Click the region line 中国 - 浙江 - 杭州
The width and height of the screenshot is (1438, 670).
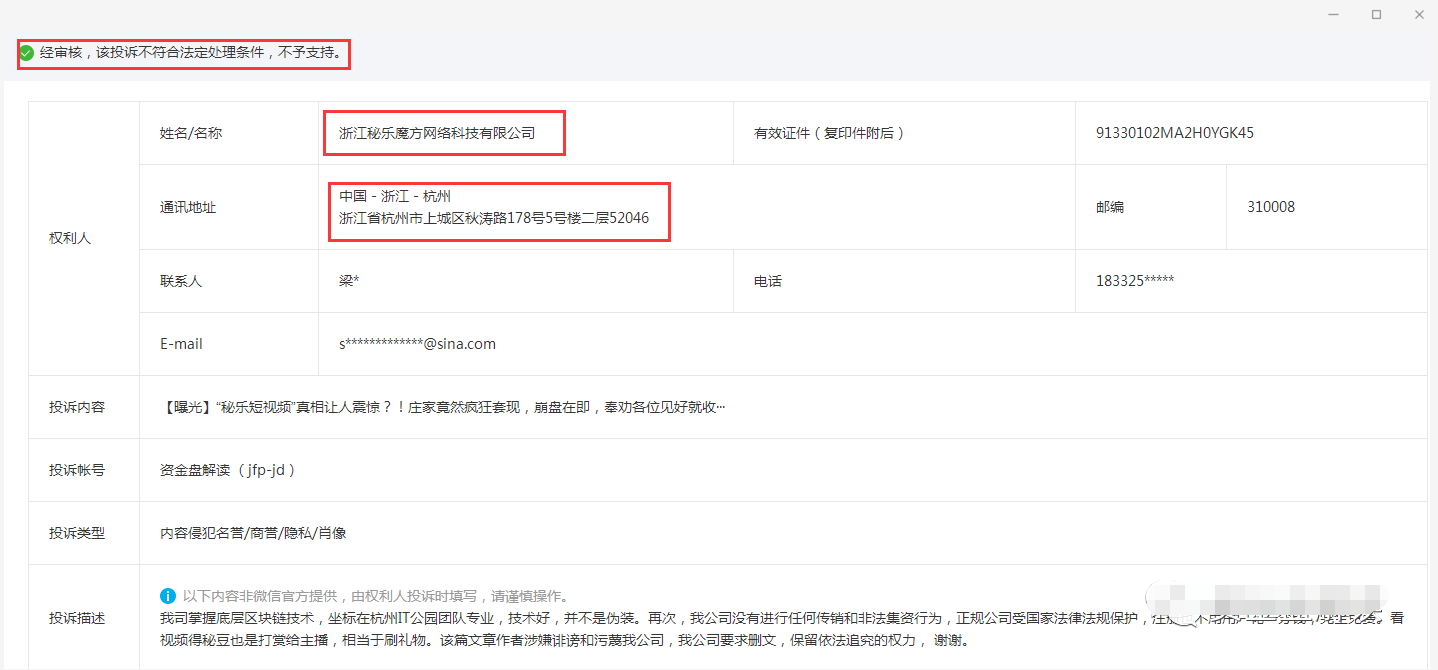(394, 197)
